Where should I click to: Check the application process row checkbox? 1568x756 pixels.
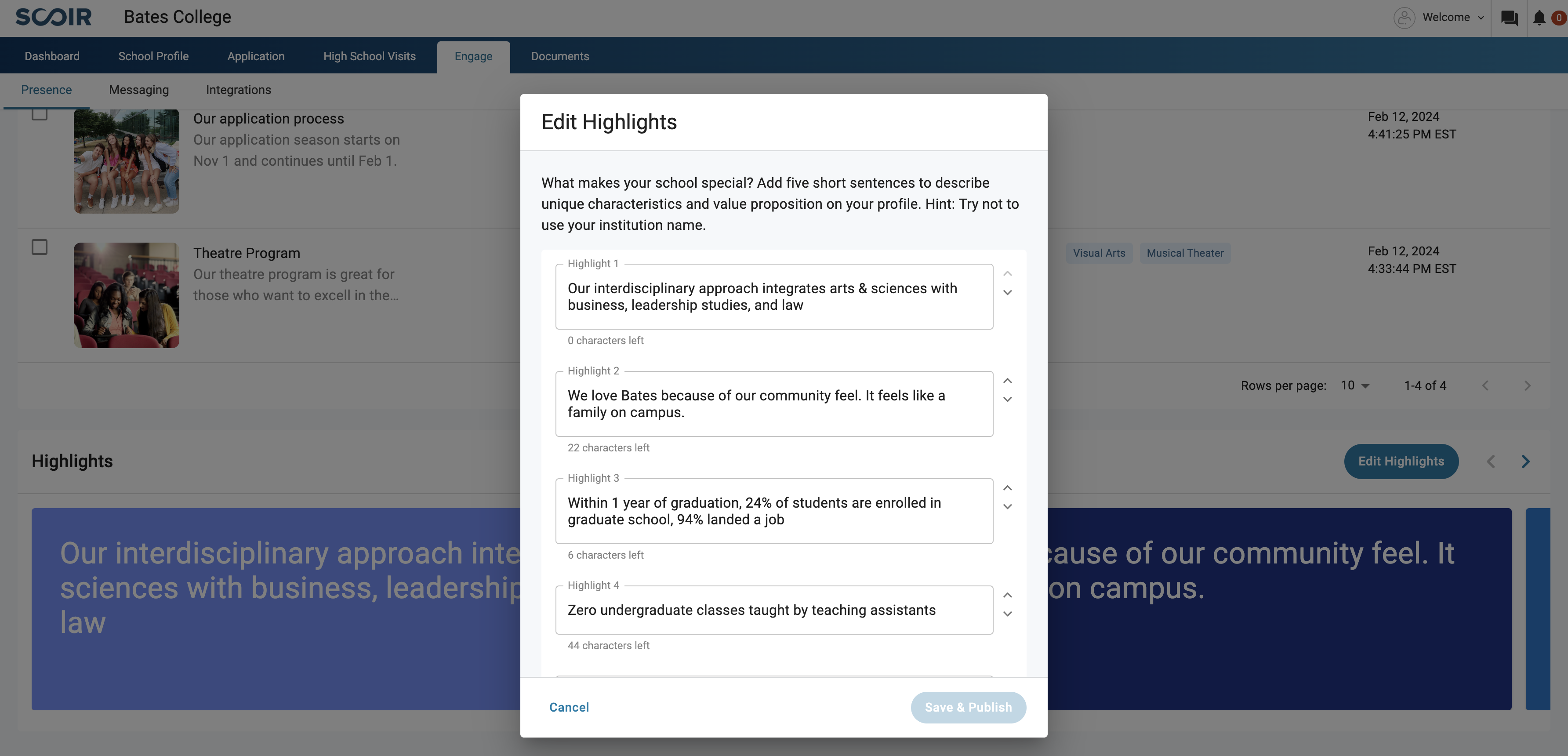40,114
